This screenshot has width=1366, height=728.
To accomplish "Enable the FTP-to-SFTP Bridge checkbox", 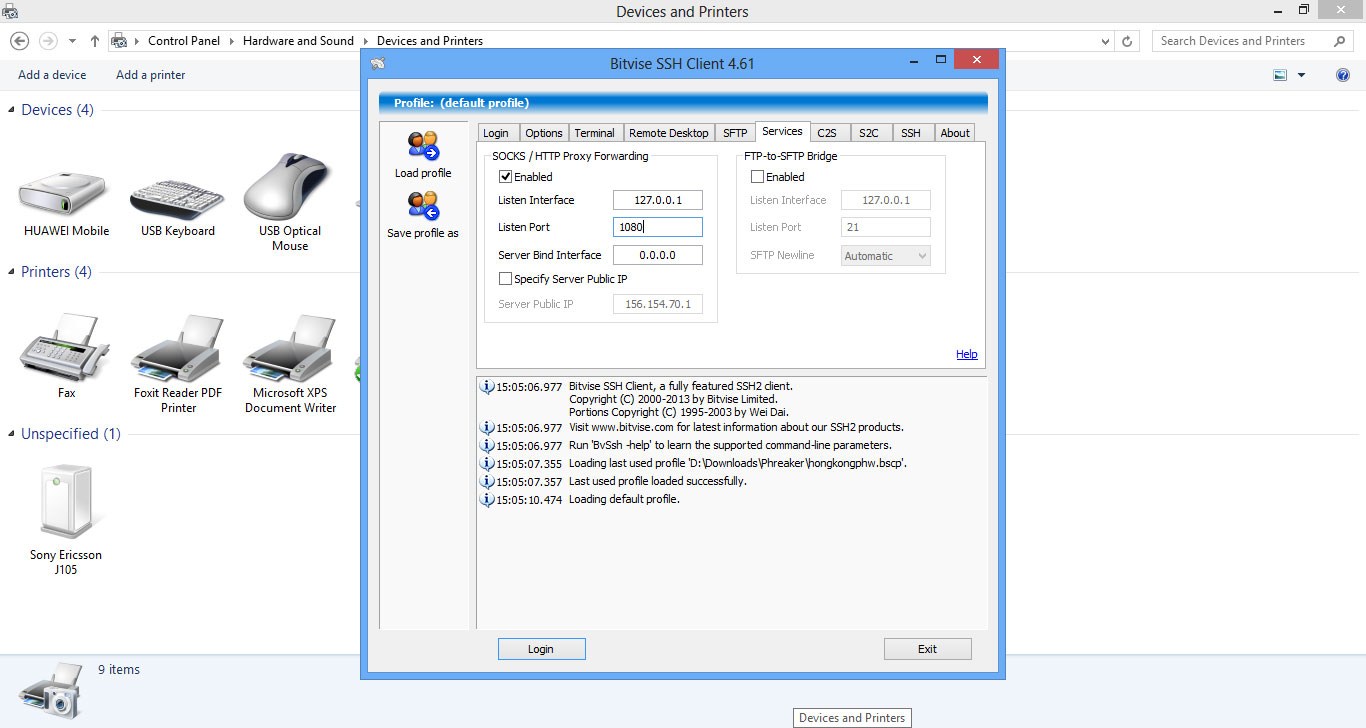I will tap(758, 177).
